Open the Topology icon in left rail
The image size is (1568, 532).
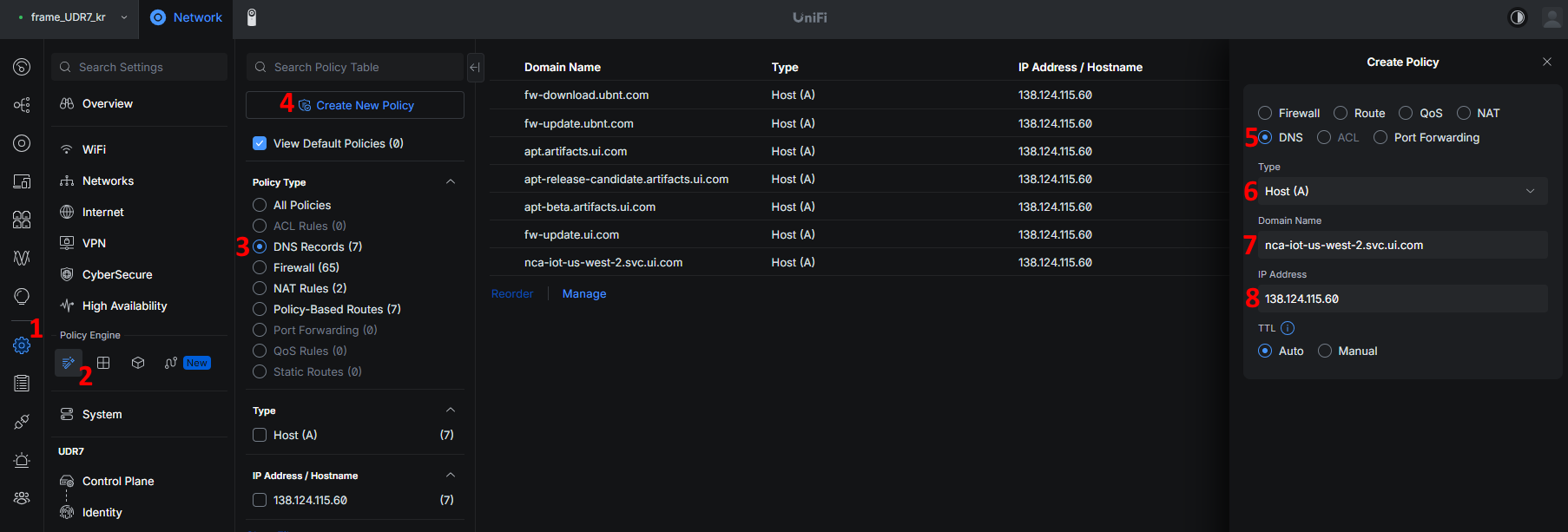click(x=22, y=105)
